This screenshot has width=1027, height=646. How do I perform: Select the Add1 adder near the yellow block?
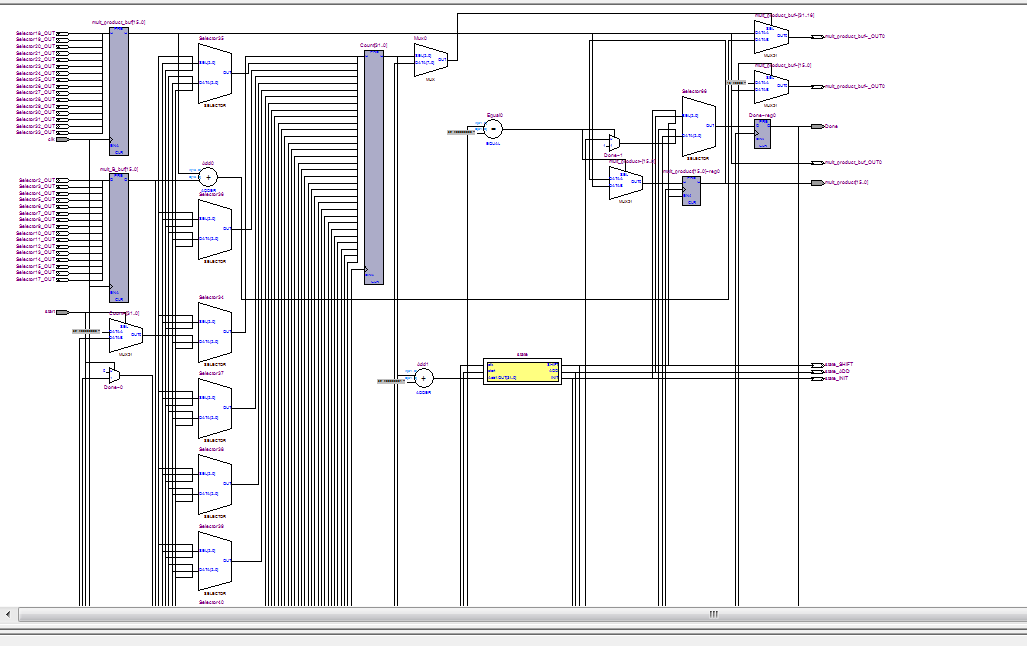[425, 378]
